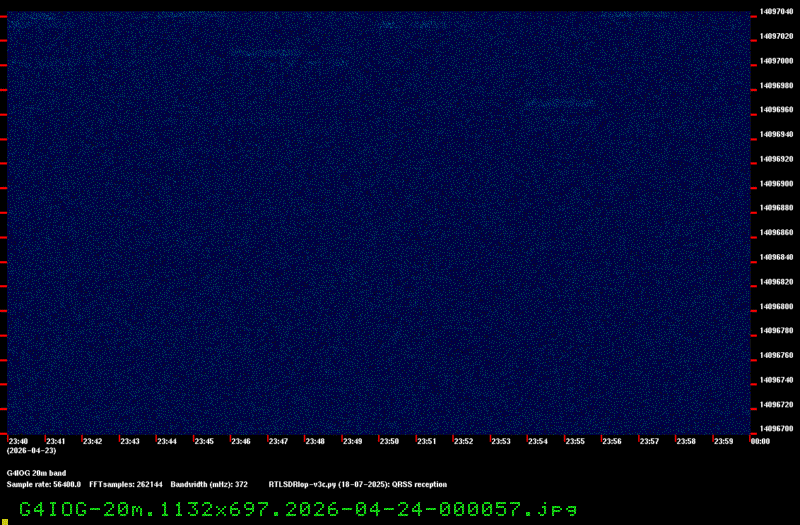The image size is (800, 525).
Task: Click the 14096940 frequency label
Action: click(777, 134)
